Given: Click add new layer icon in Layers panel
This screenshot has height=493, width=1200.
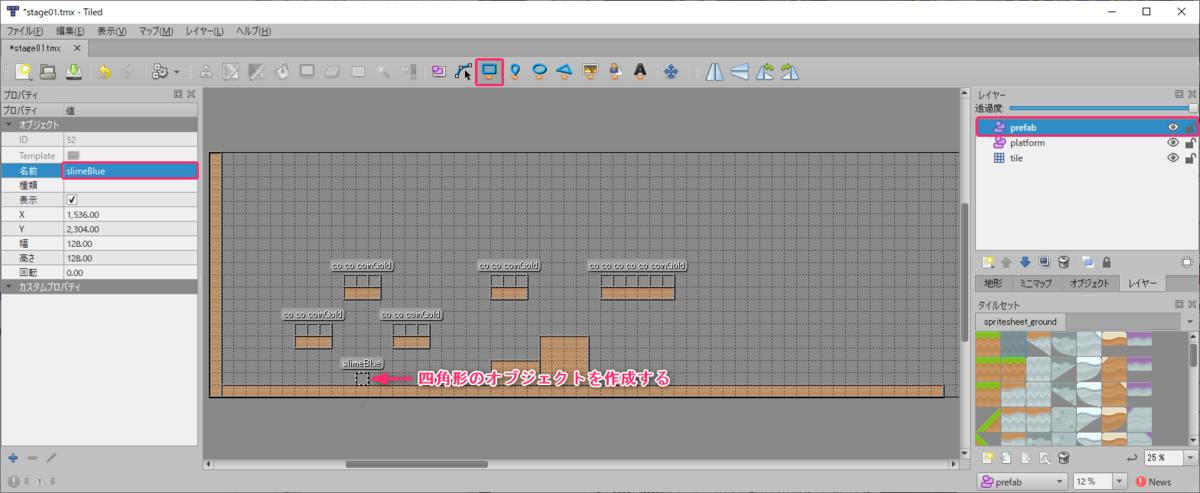Looking at the screenshot, I should pos(988,263).
